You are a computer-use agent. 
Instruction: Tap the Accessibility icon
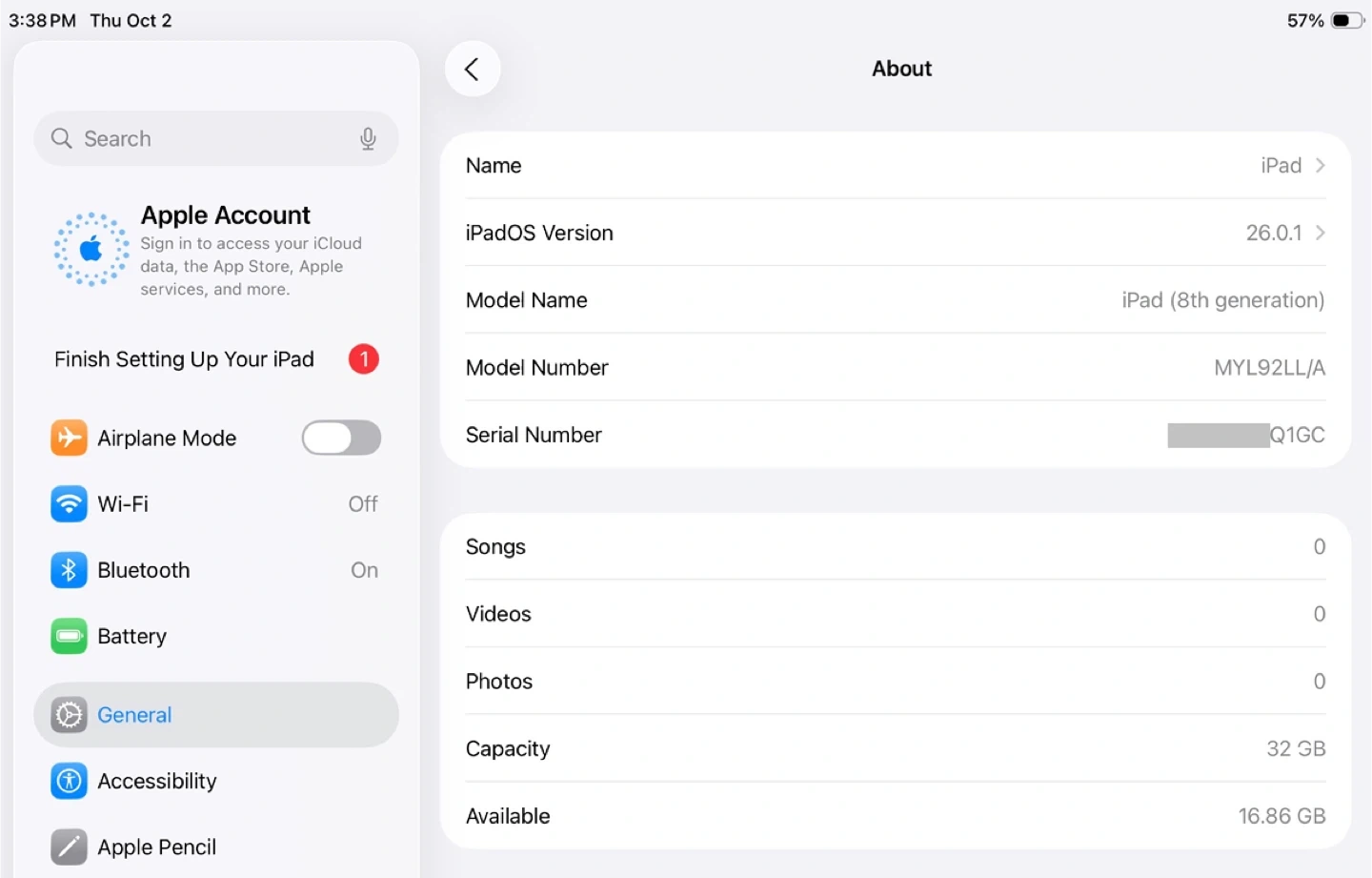coord(69,781)
